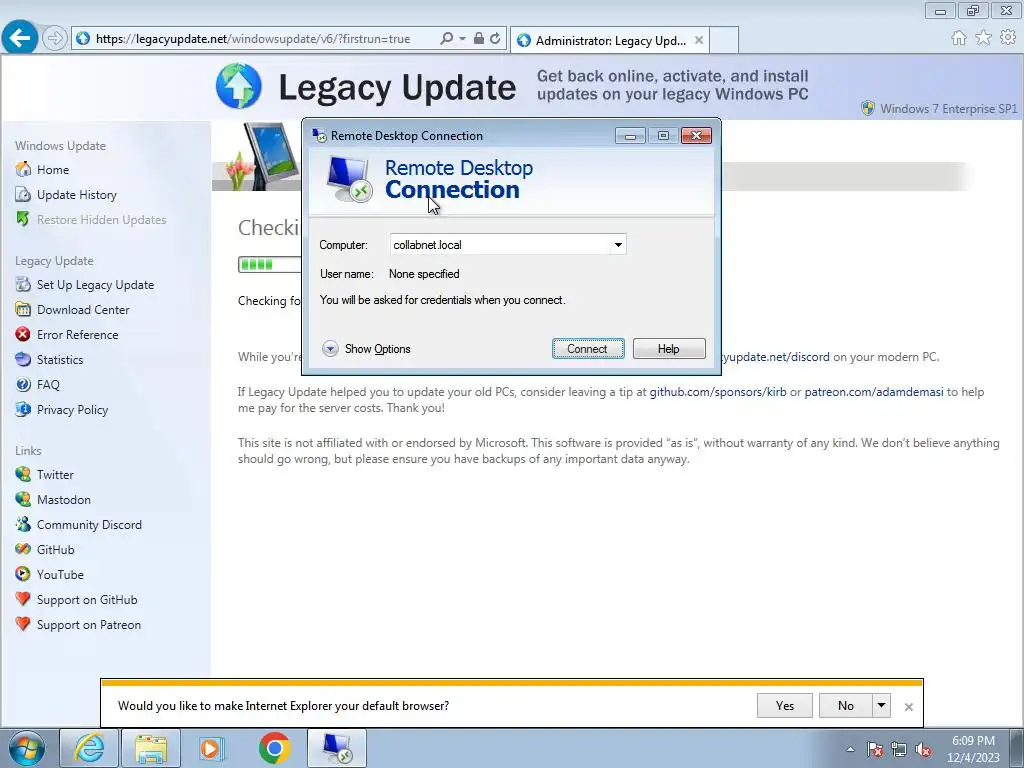The image size is (1024, 768).
Task: Open the Favorites star icon
Action: [x=984, y=38]
